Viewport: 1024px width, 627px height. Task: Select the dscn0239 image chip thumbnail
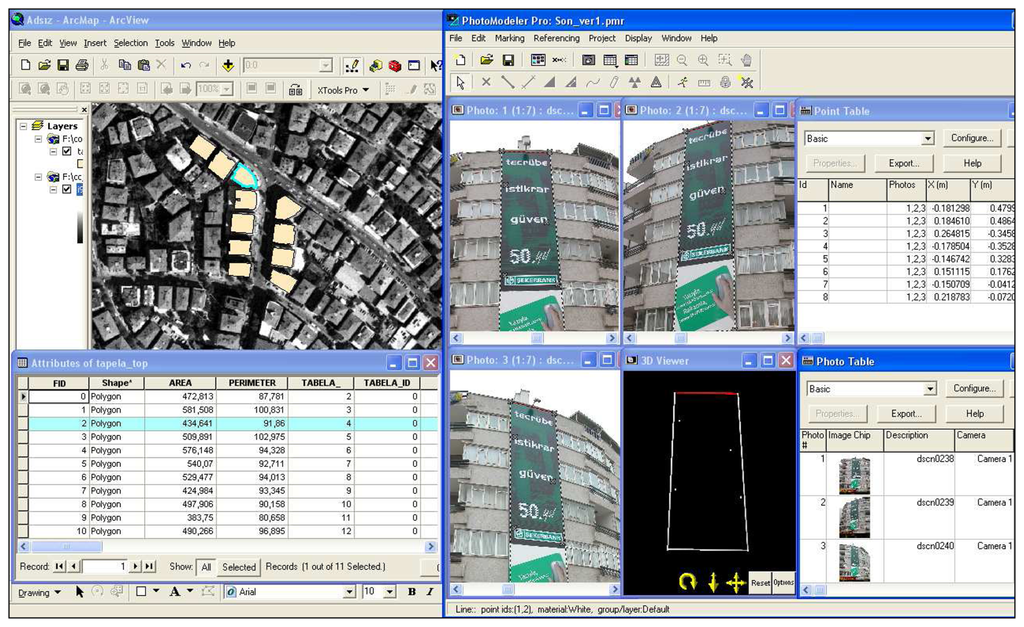pyautogui.click(x=853, y=517)
